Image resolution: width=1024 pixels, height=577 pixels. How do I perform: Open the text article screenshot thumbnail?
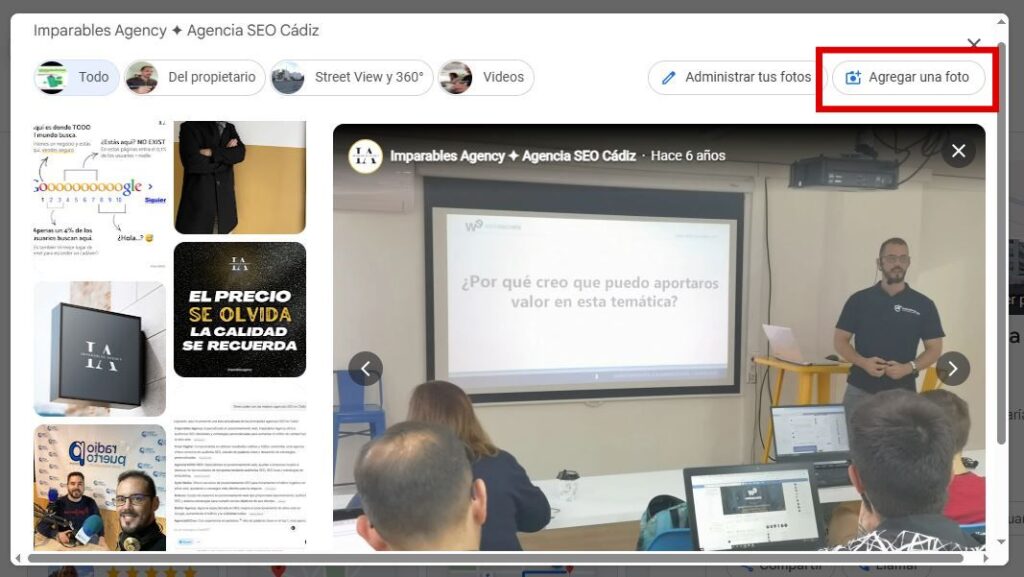[239, 470]
